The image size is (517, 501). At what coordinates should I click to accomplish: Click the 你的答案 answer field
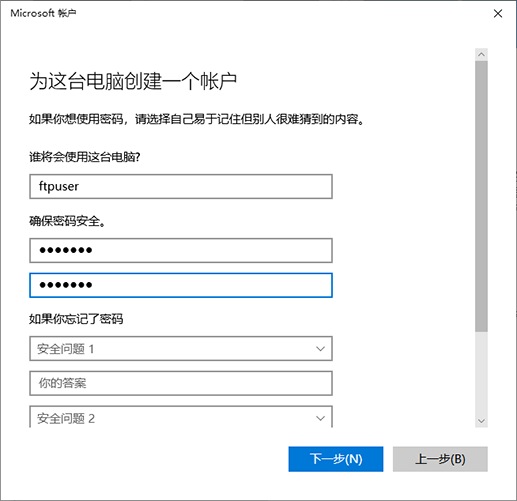tap(181, 383)
